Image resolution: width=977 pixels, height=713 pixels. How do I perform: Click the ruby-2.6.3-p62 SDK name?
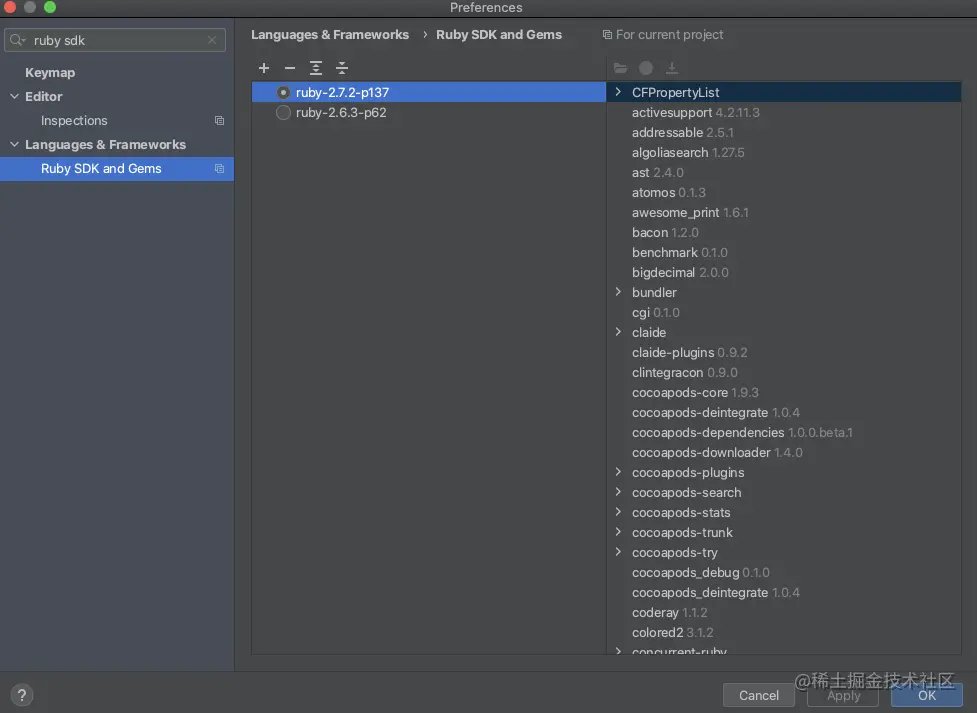(x=341, y=112)
